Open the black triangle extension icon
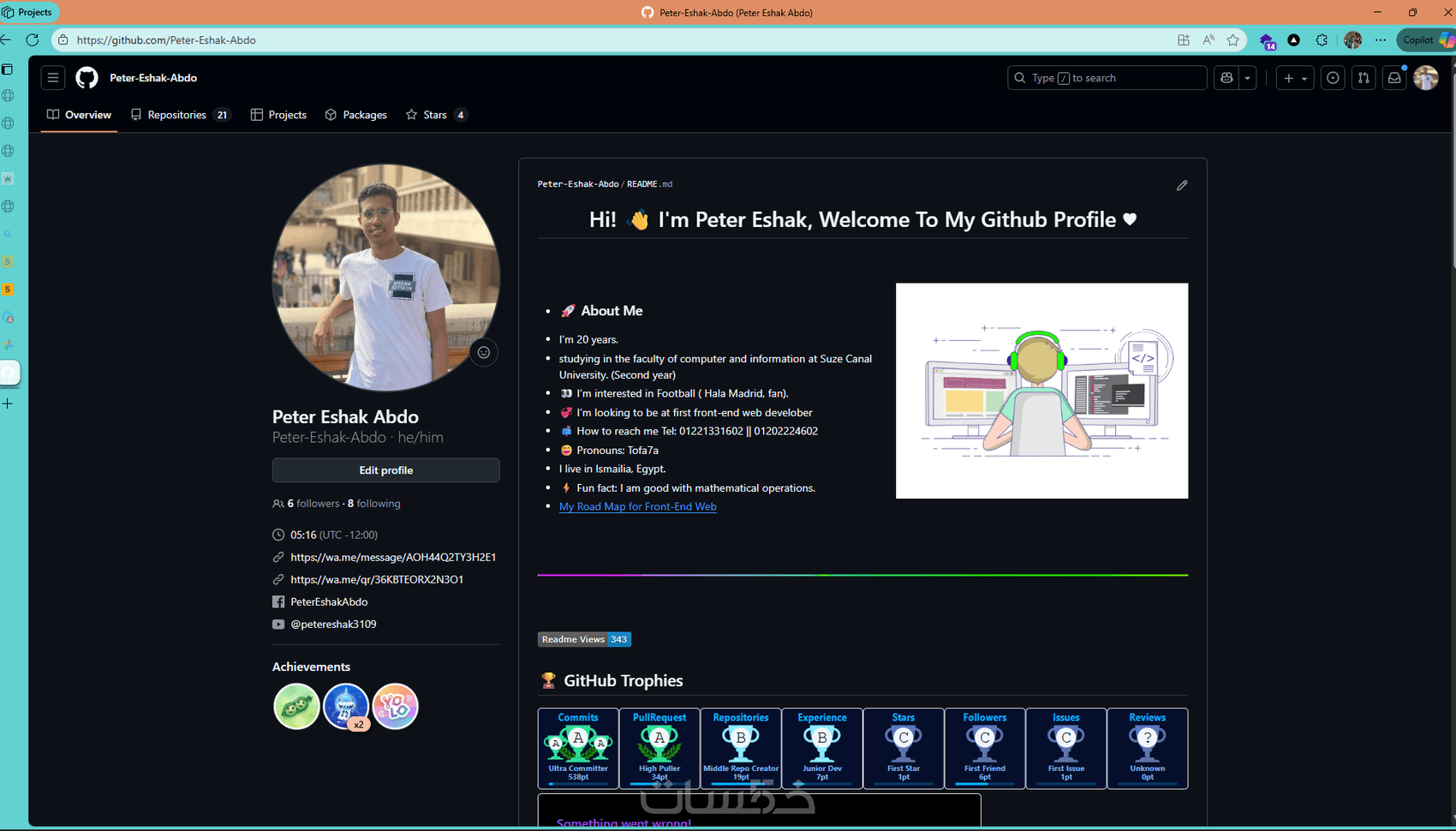Viewport: 1456px width, 831px height. click(x=1294, y=40)
